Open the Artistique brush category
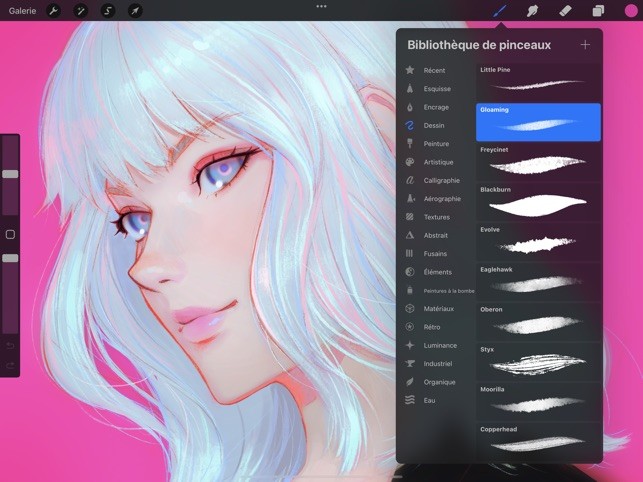The image size is (643, 482). pyautogui.click(x=436, y=162)
